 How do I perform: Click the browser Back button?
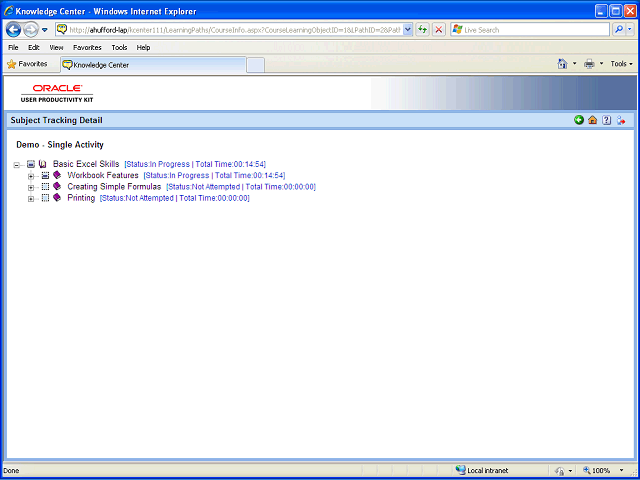(x=13, y=29)
